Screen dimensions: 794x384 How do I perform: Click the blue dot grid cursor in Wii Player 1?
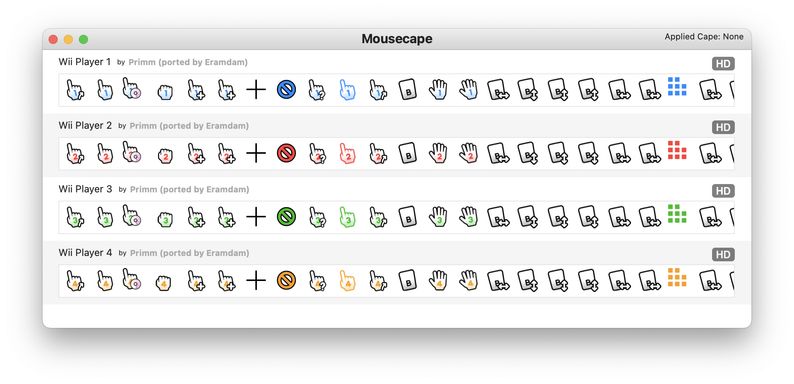click(x=677, y=87)
